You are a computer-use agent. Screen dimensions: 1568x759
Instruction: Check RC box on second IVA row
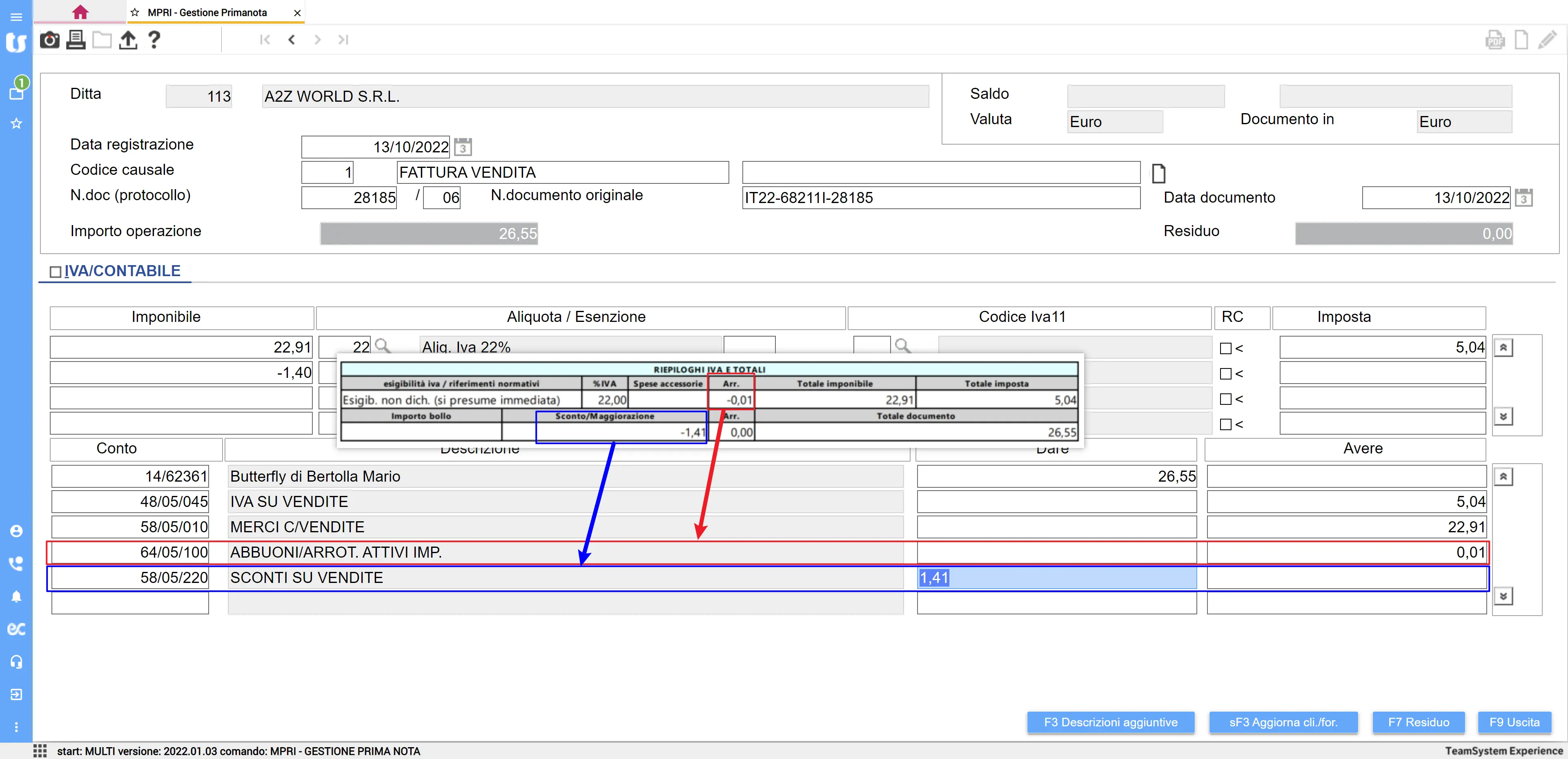click(1225, 373)
